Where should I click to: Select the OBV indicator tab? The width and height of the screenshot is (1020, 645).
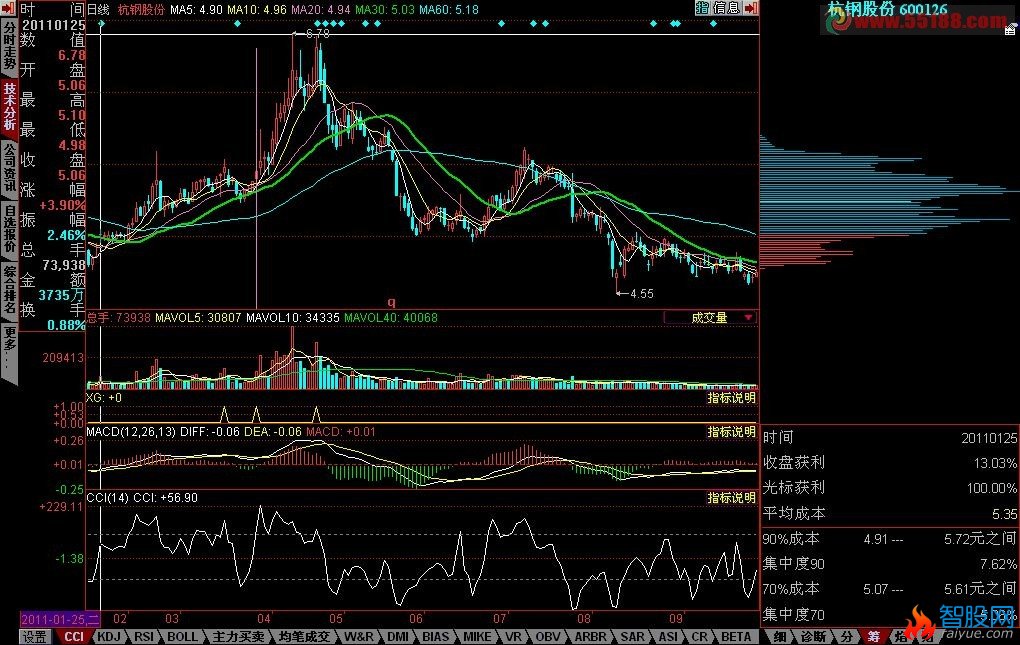[548, 637]
